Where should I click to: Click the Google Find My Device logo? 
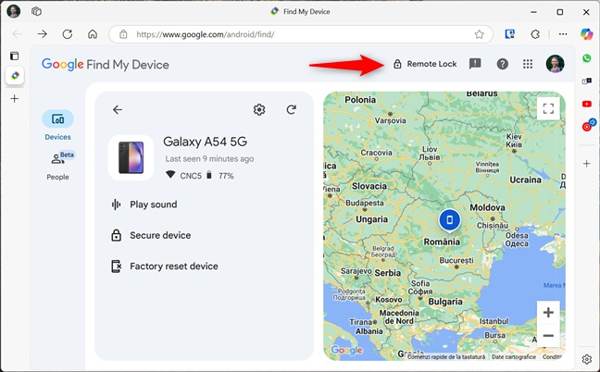click(105, 64)
